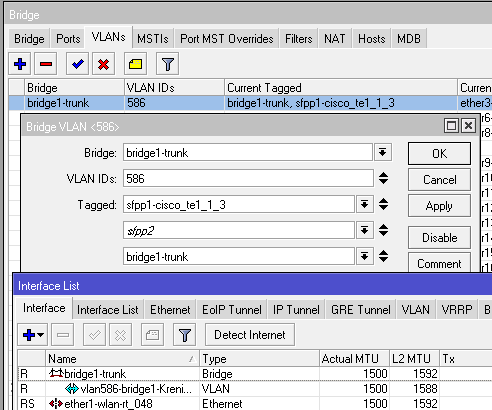Screen dimensions: 492x410
Task: Click bridge icon next to bridge1-trunk interface
Action: (56, 374)
